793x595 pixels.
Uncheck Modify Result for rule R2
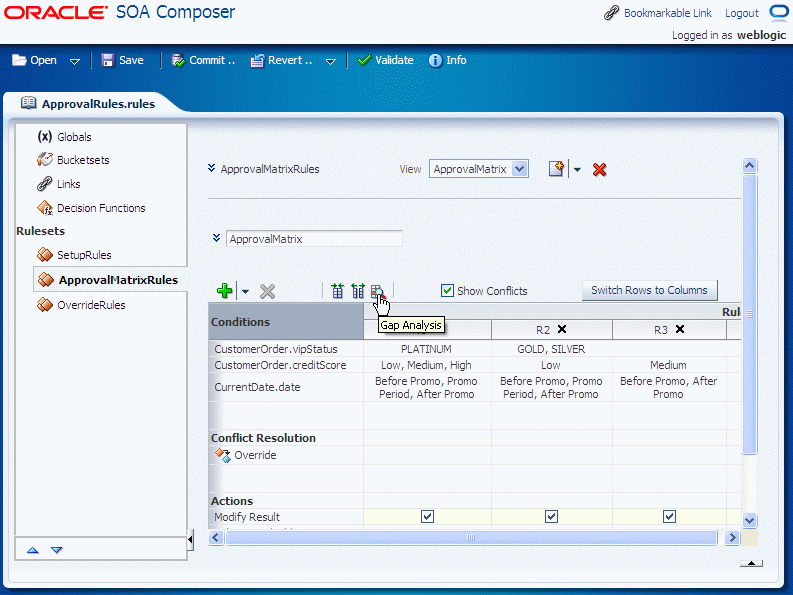tap(551, 517)
